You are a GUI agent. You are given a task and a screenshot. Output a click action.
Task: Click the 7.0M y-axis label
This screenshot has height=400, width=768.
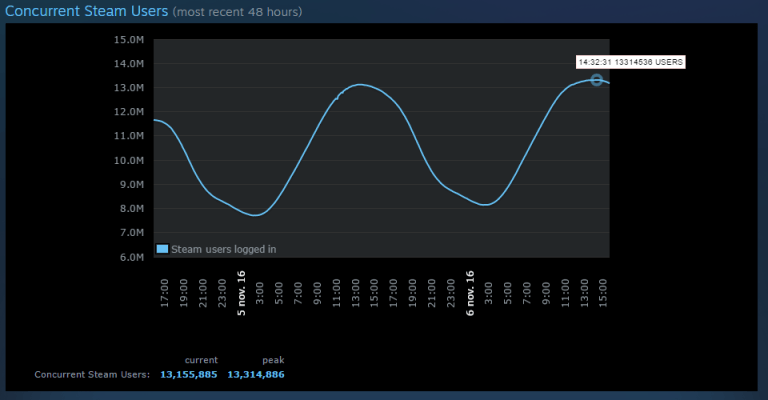131,233
